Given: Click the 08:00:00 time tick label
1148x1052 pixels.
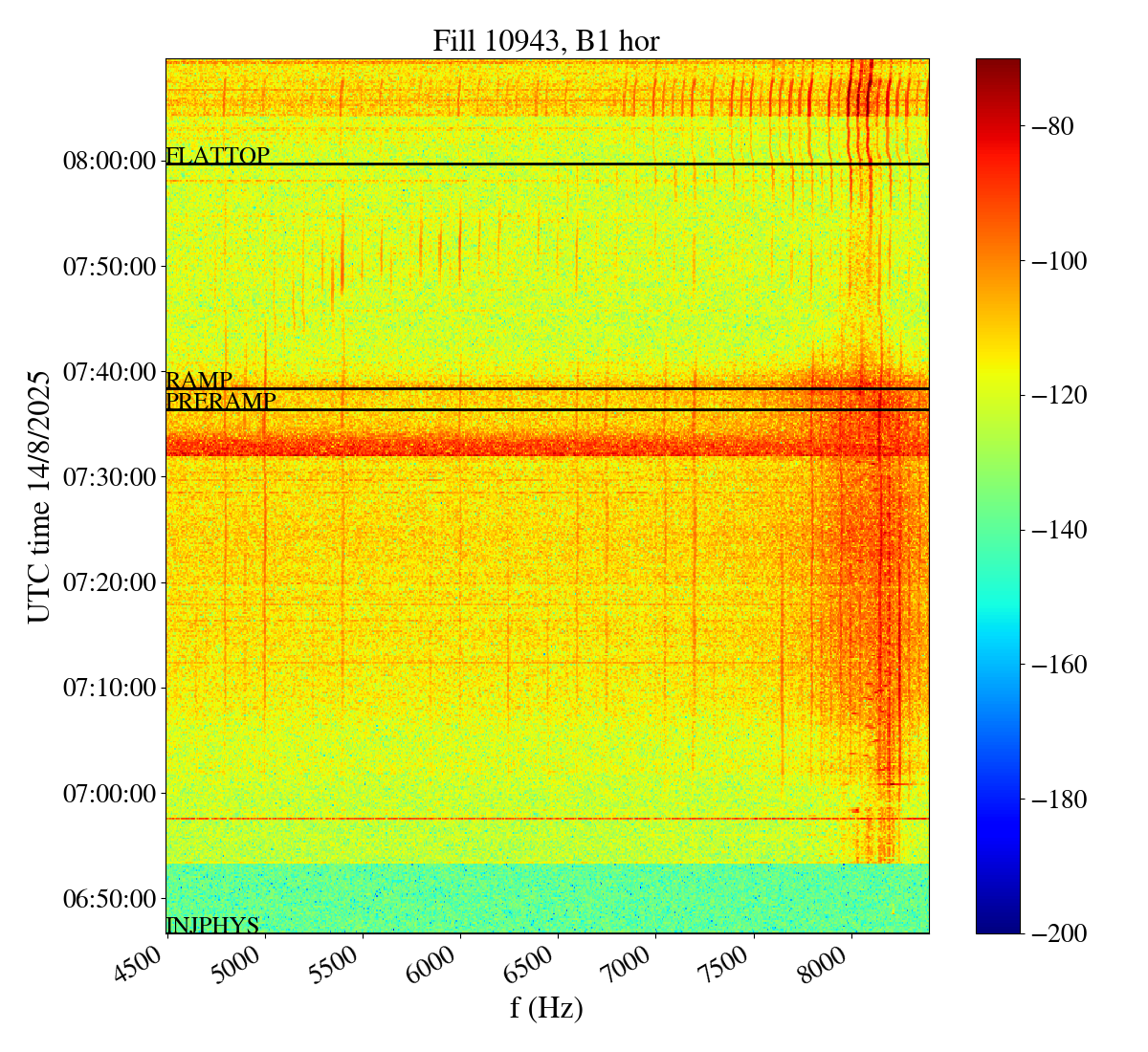Looking at the screenshot, I should (109, 161).
